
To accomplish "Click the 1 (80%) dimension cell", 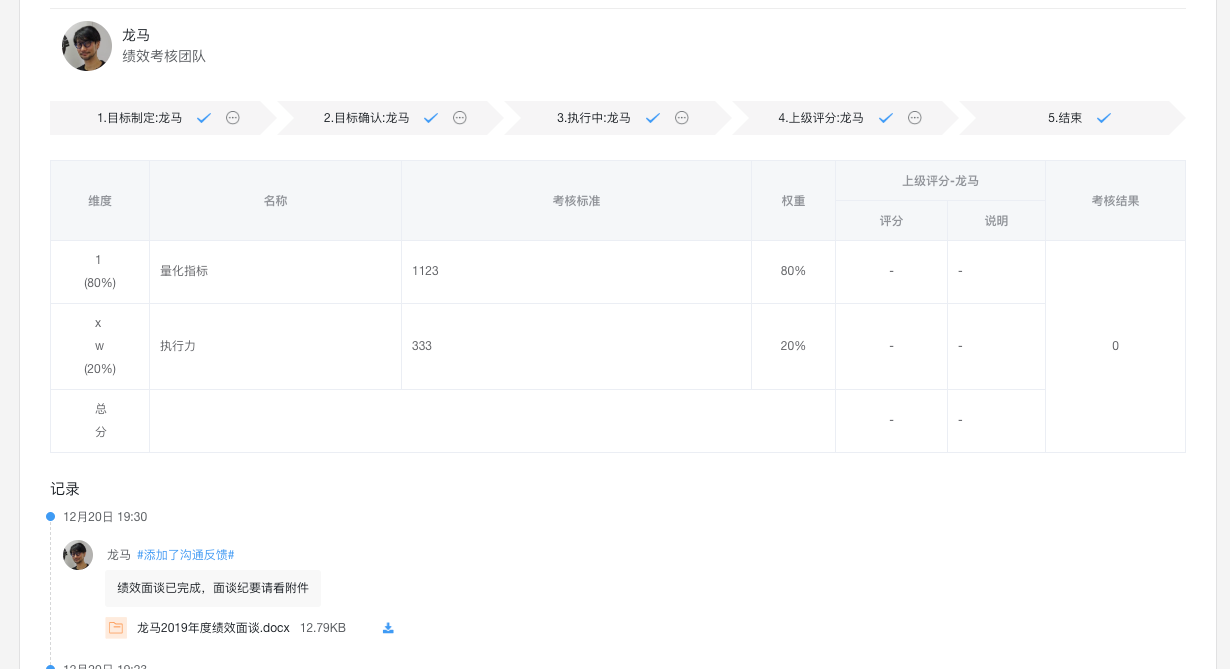I will click(100, 271).
